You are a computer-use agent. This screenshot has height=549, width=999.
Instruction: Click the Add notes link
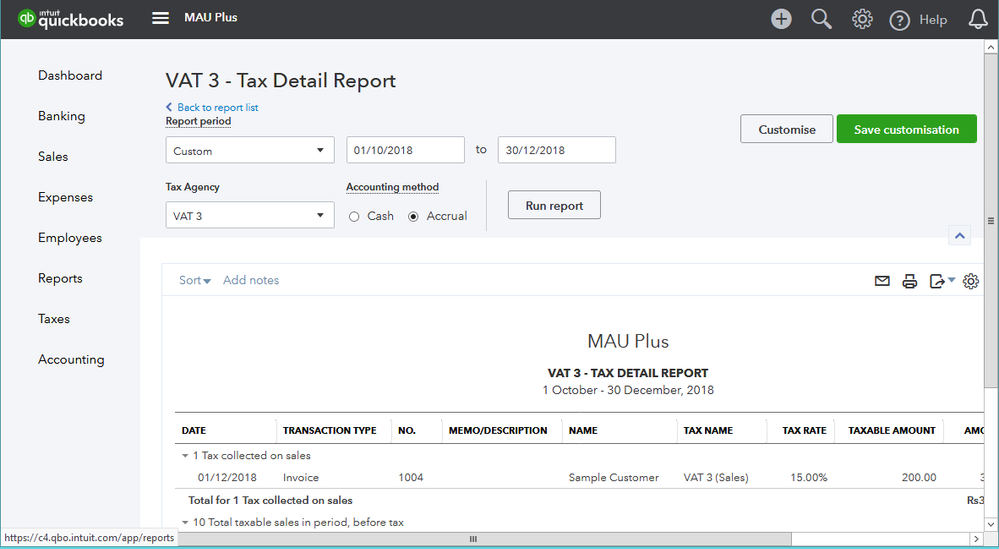[251, 280]
